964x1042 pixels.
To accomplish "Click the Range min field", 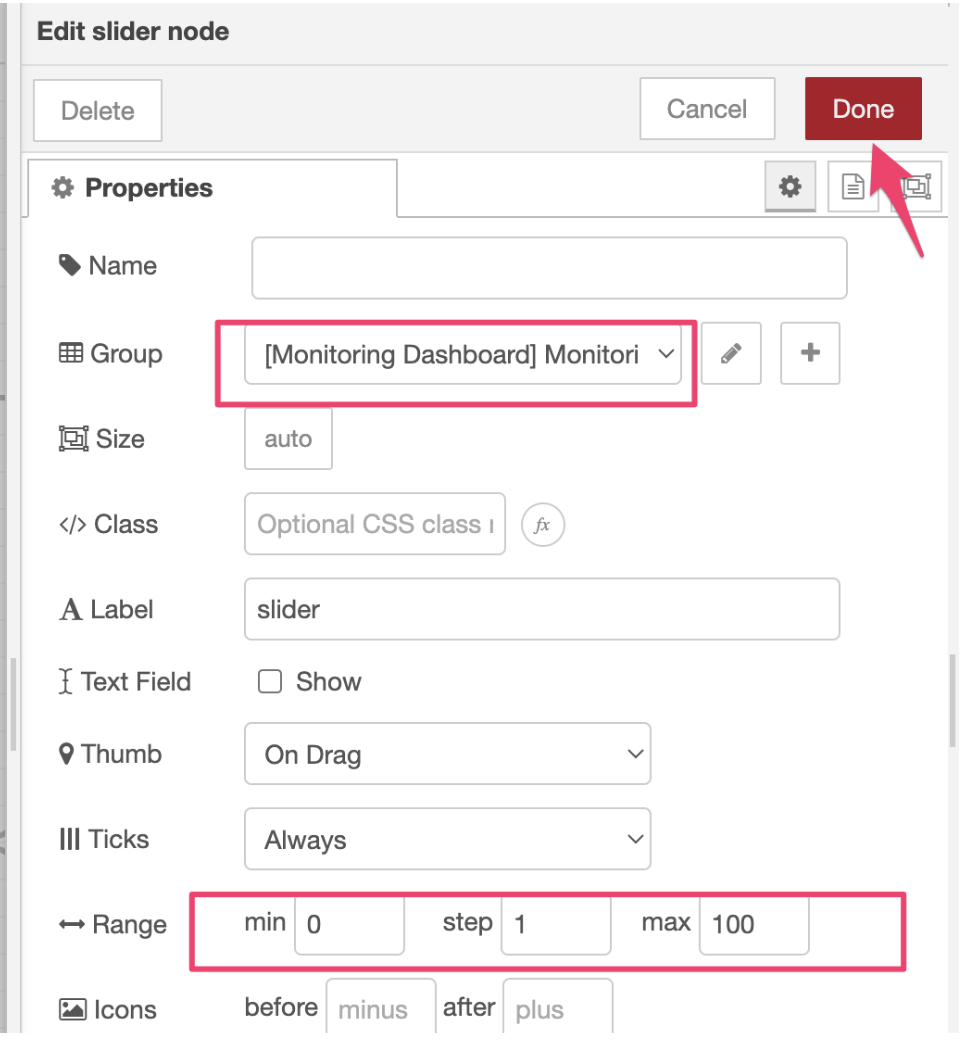I will tap(349, 924).
